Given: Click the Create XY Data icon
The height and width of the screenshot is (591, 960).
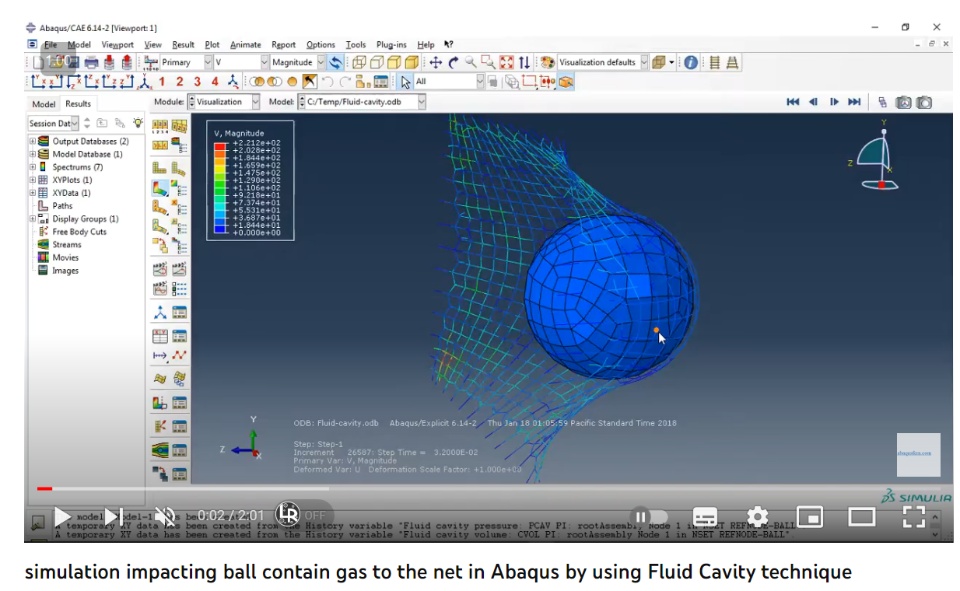Looking at the screenshot, I should [160, 336].
